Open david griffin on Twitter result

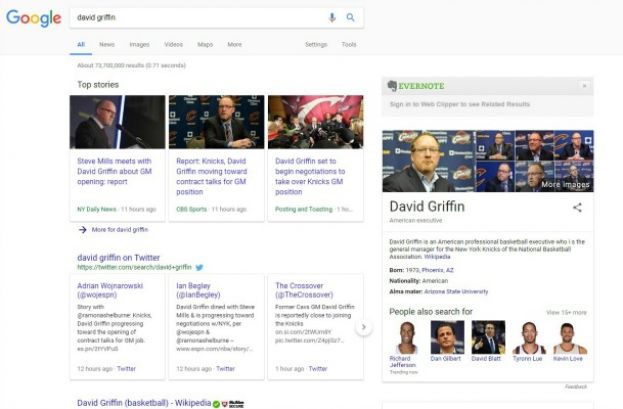click(118, 258)
